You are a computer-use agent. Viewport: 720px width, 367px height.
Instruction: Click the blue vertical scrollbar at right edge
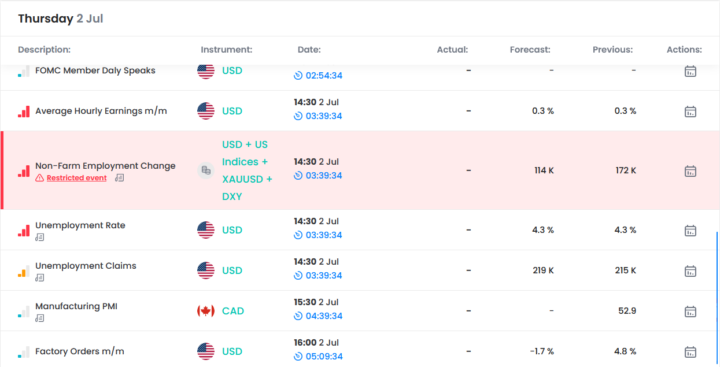717,299
